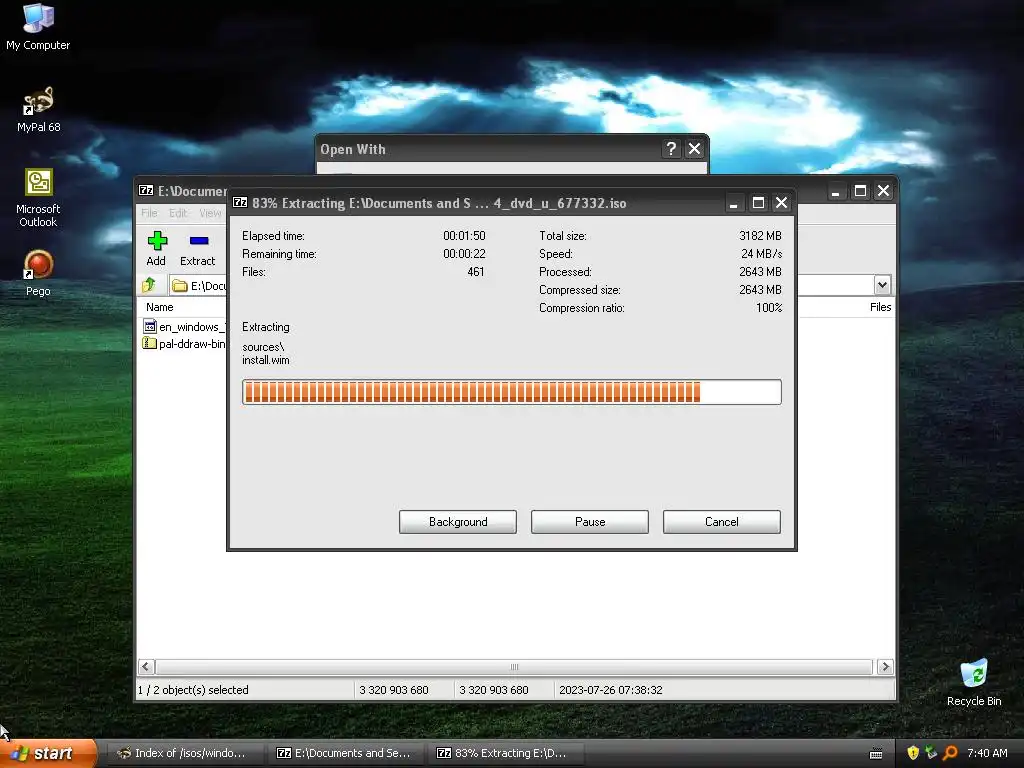Image resolution: width=1024 pixels, height=768 pixels.
Task: Minimize the 7-Zip file manager window
Action: point(835,191)
